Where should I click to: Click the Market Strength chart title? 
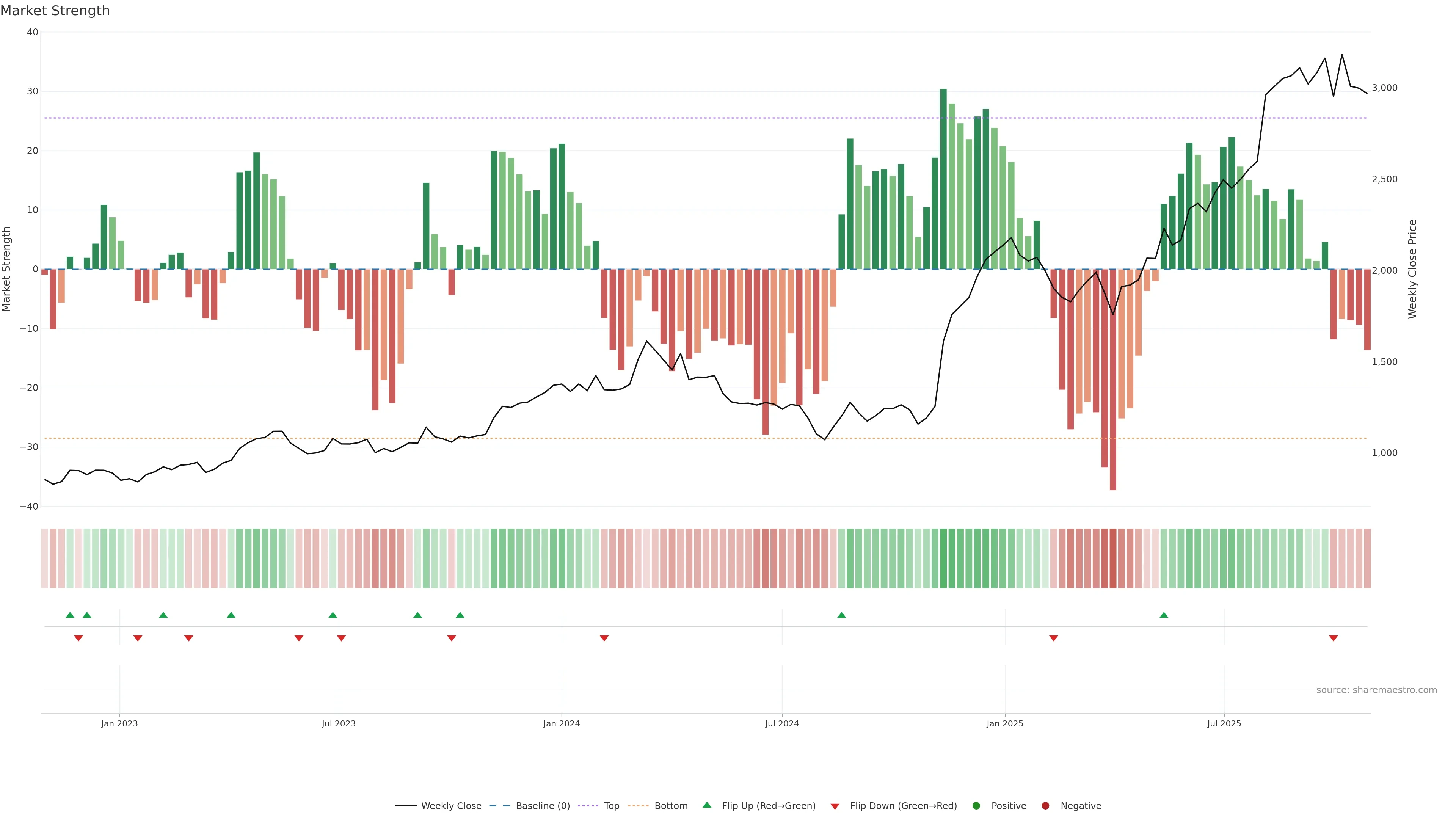click(x=55, y=10)
